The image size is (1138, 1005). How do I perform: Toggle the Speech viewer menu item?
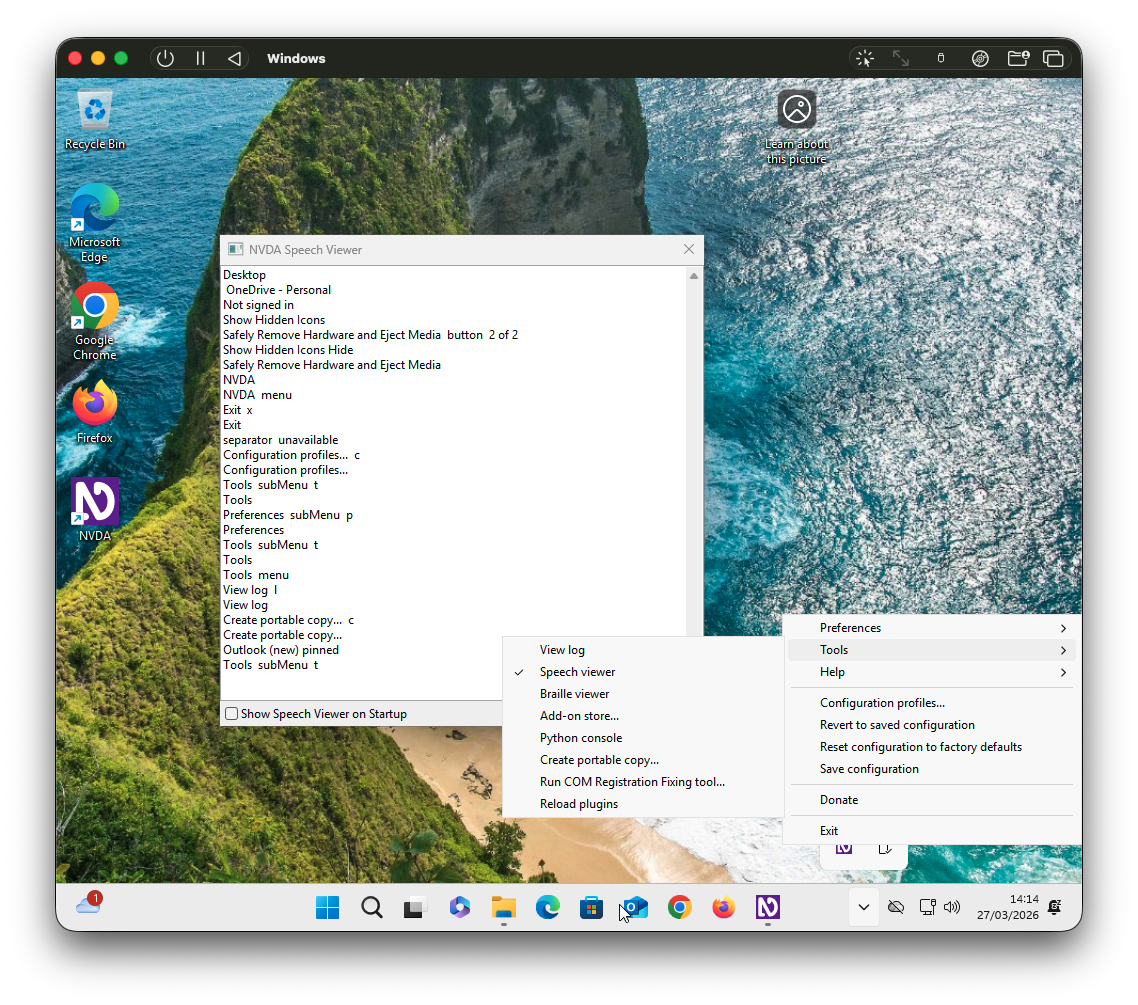pyautogui.click(x=577, y=672)
